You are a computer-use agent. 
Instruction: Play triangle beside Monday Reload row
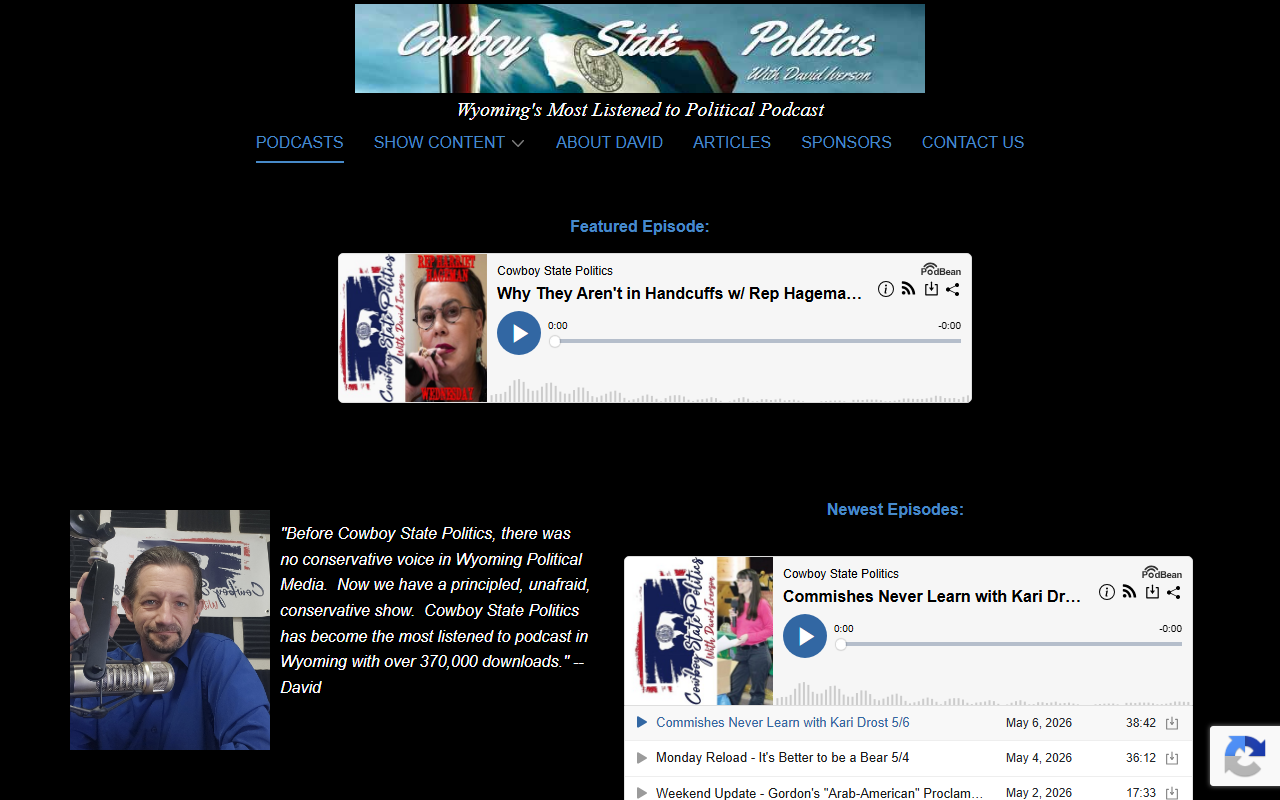642,758
